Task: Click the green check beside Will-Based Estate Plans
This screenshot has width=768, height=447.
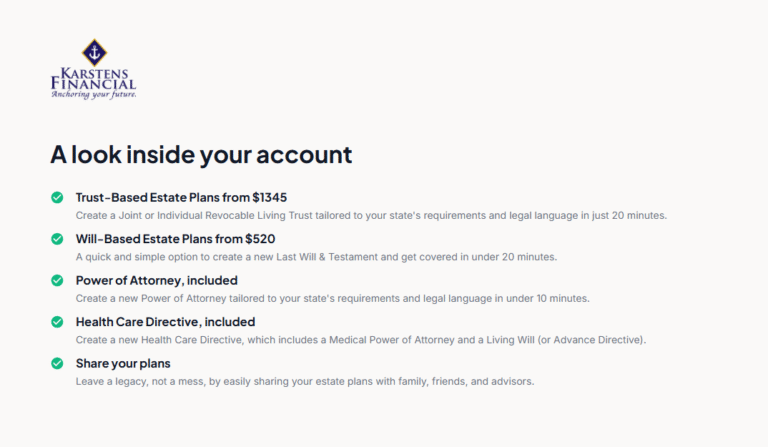Action: click(x=57, y=239)
